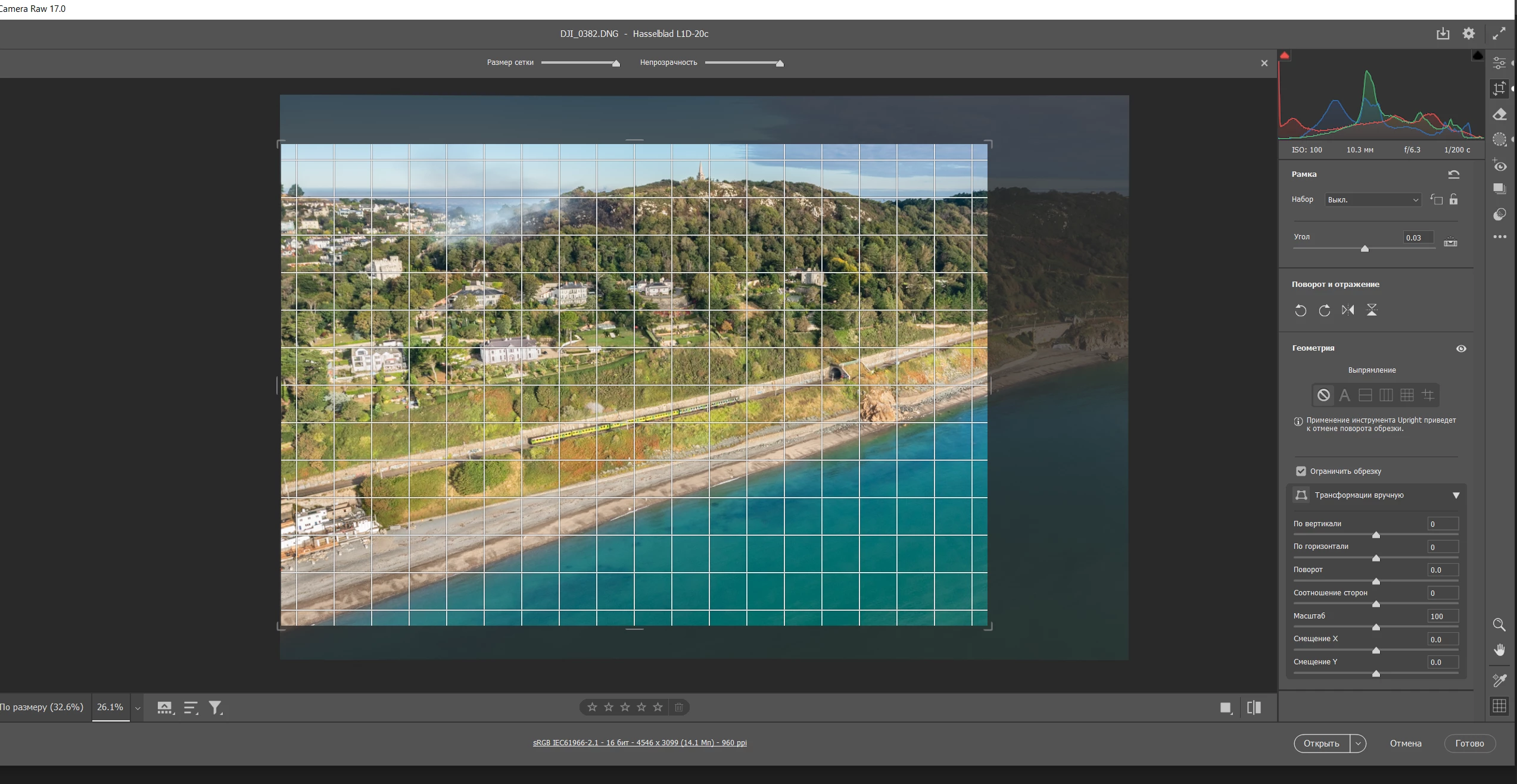The image size is (1517, 784).
Task: Open dropdown arrow next to Открыть
Action: (x=1358, y=743)
